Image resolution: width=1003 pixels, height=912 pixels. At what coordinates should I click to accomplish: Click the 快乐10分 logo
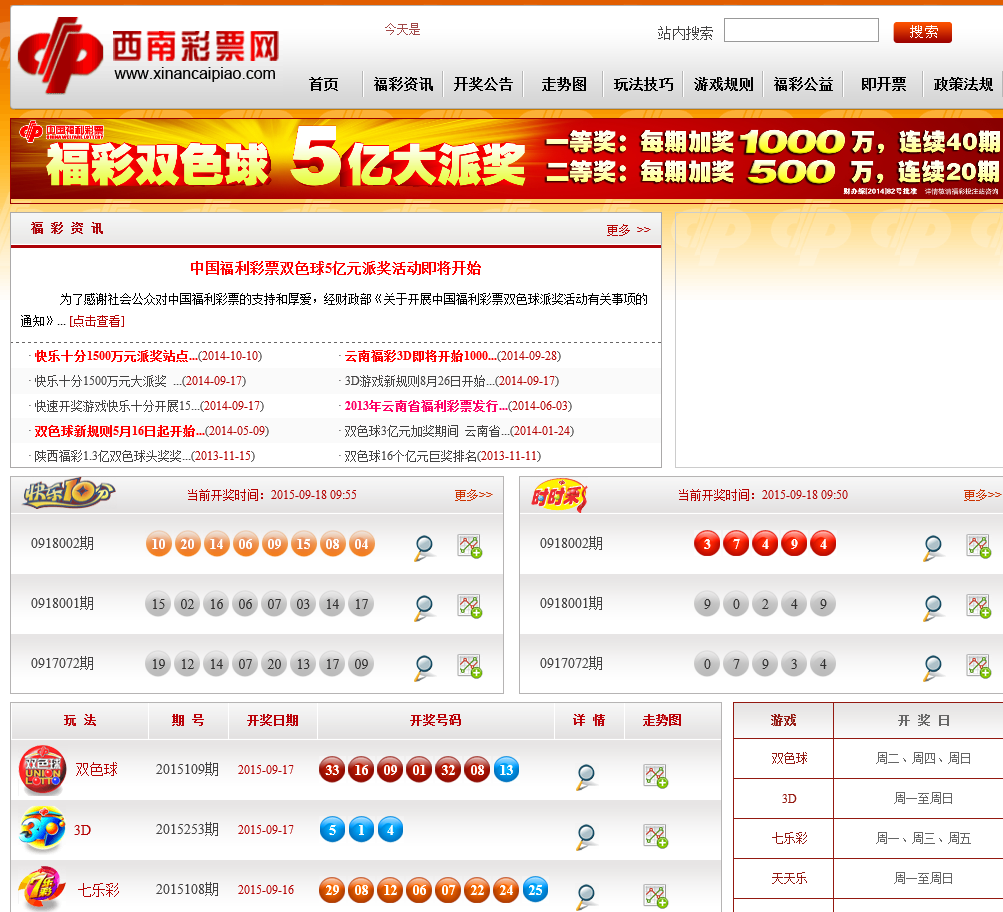click(69, 493)
